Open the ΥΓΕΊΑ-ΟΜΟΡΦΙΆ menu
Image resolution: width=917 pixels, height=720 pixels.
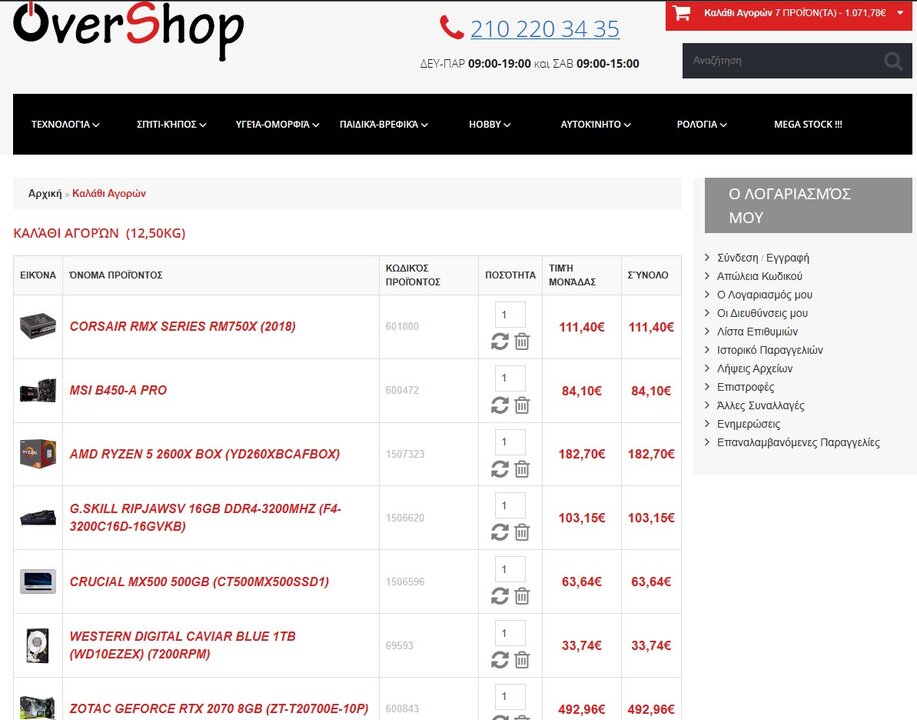[x=277, y=125]
